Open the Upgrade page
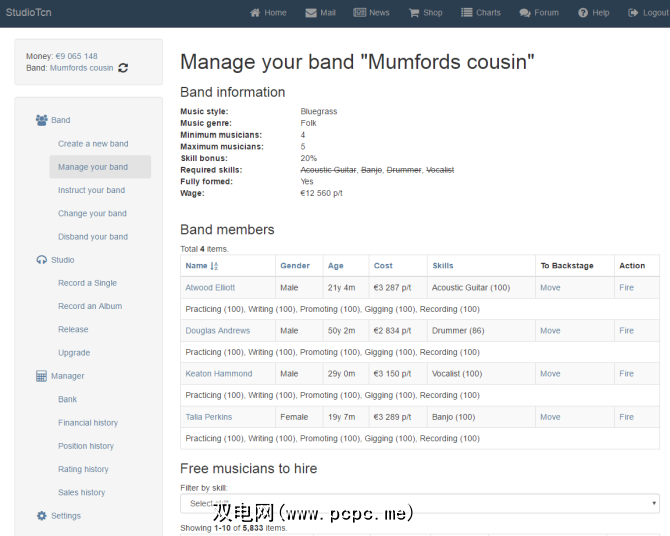Image resolution: width=670 pixels, height=536 pixels. click(74, 353)
